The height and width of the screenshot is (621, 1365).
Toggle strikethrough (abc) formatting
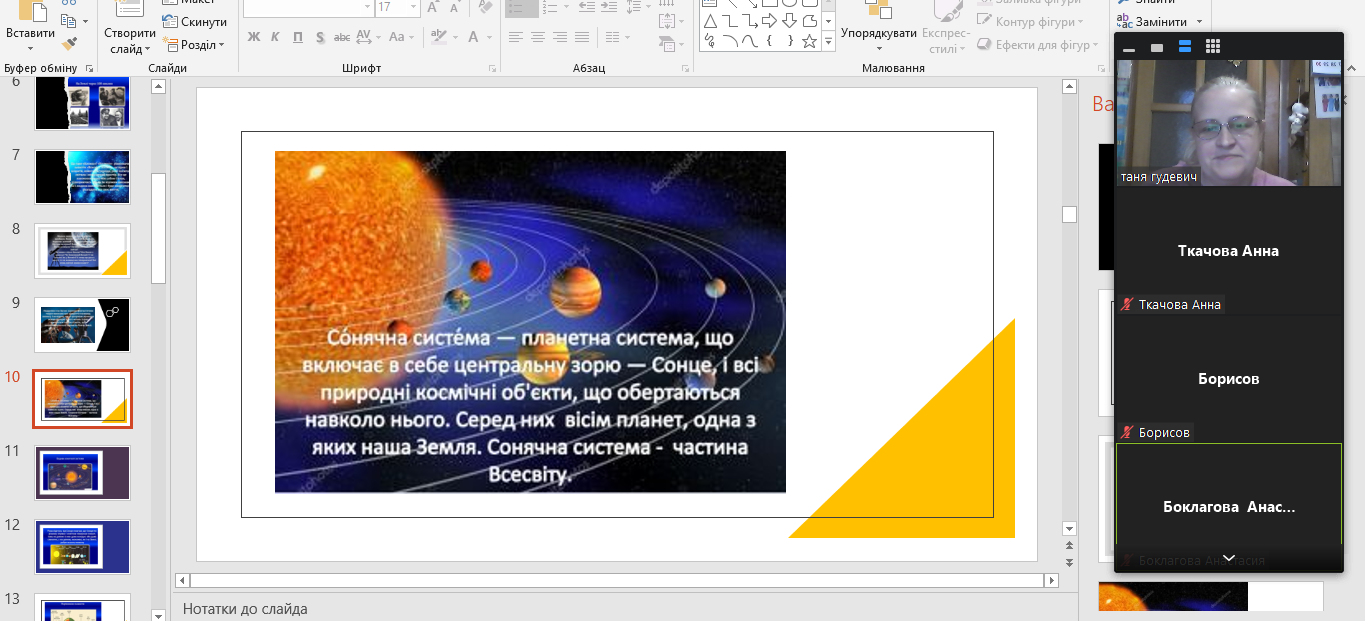pyautogui.click(x=342, y=38)
